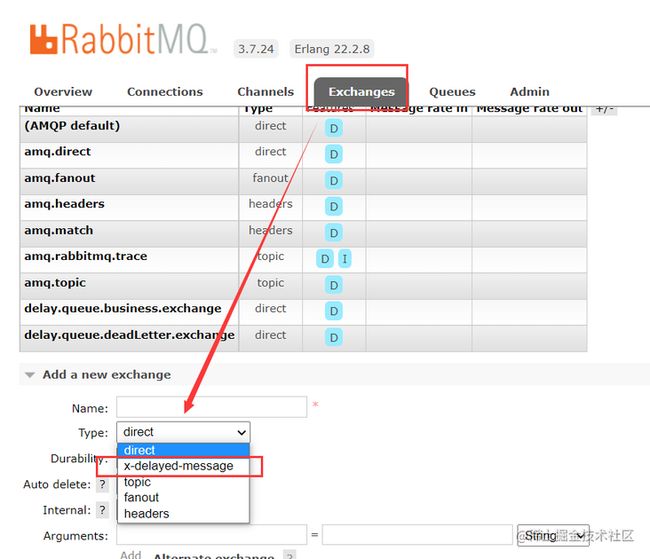Open the (AMQP default) exchange
Image resolution: width=650 pixels, height=559 pixels.
[72, 126]
